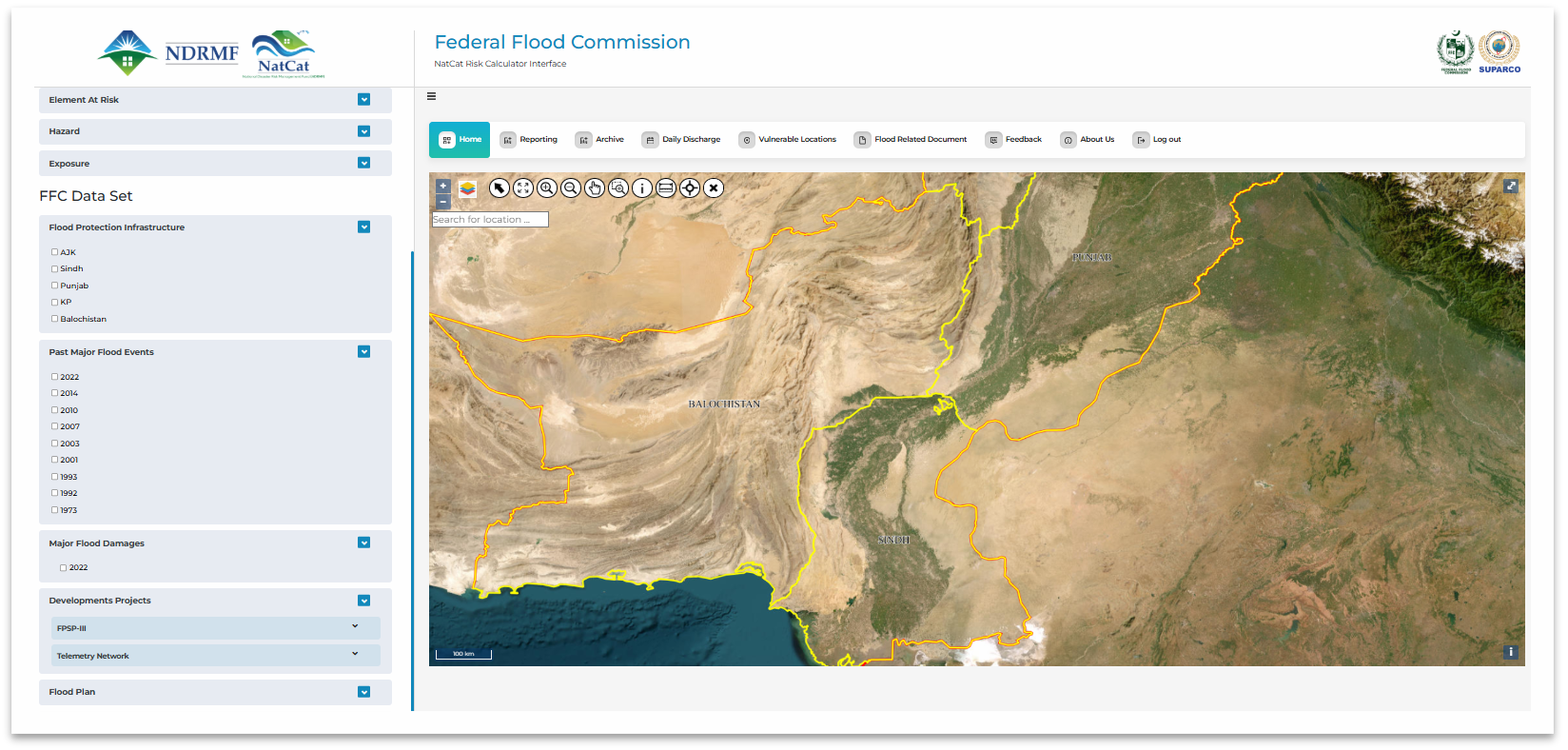Select the zoom-to-box magnifier tool
The height and width of the screenshot is (750, 1568).
click(618, 188)
